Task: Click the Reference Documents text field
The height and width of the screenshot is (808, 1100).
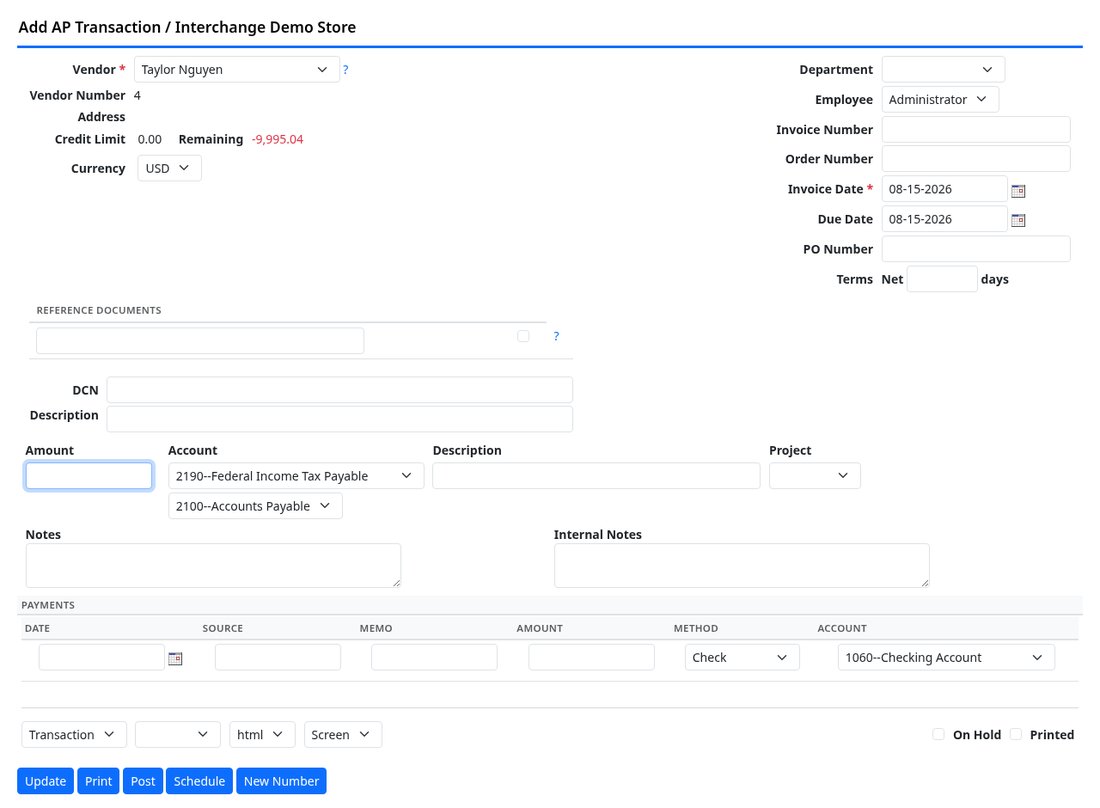Action: 200,340
